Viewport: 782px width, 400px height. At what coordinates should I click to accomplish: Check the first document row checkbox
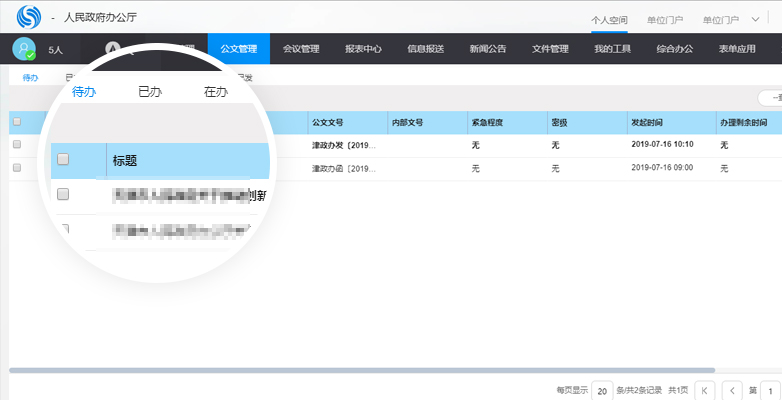click(16, 145)
